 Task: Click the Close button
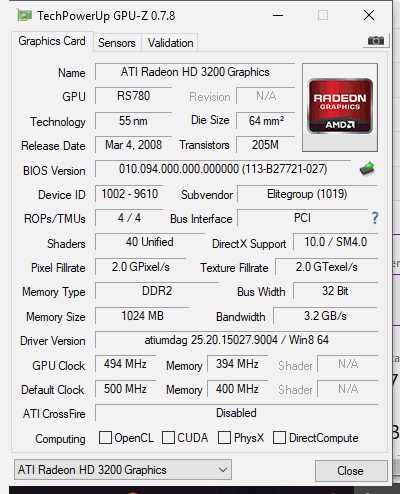(x=351, y=471)
